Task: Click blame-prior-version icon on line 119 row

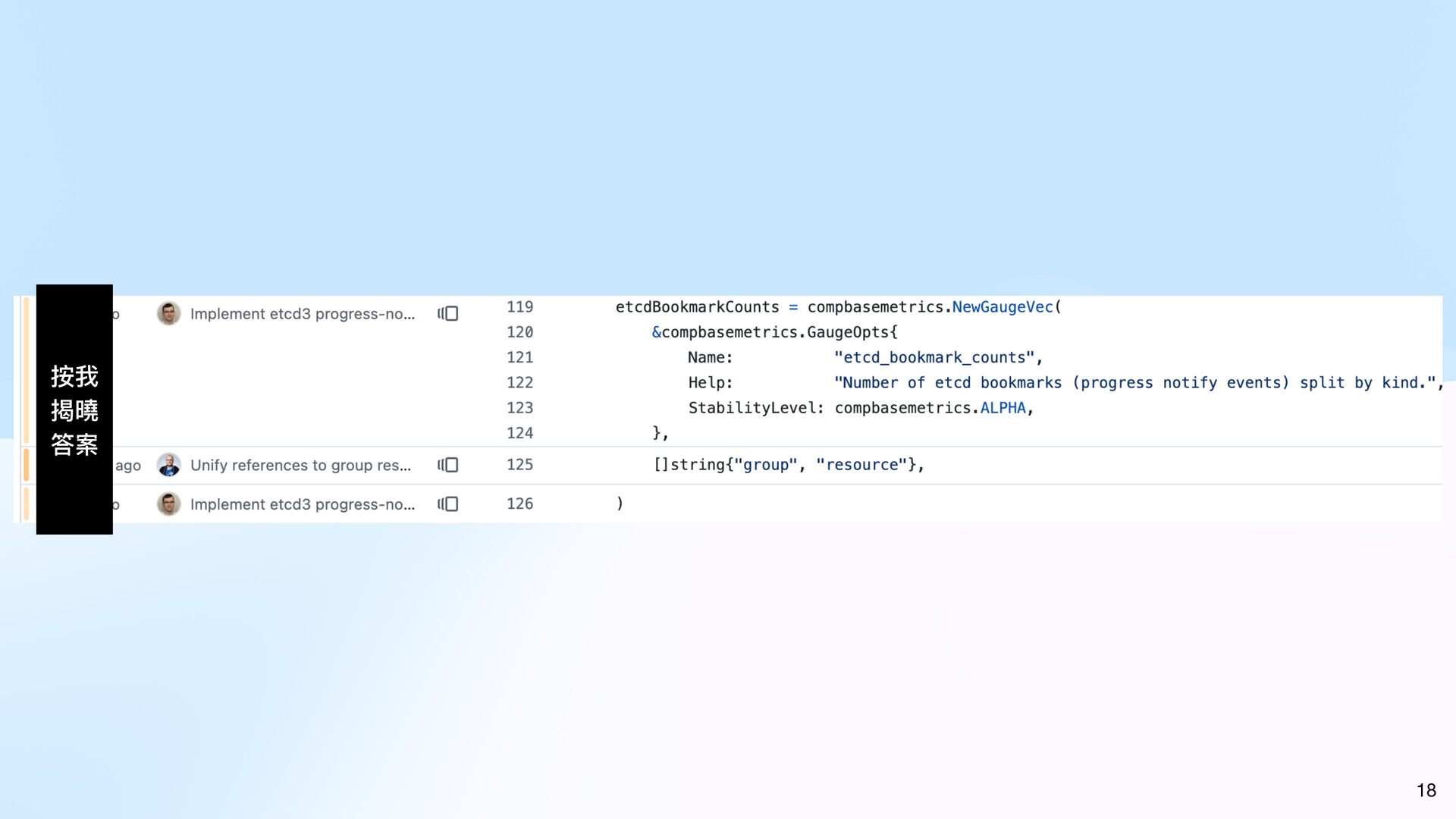Action: [x=448, y=313]
